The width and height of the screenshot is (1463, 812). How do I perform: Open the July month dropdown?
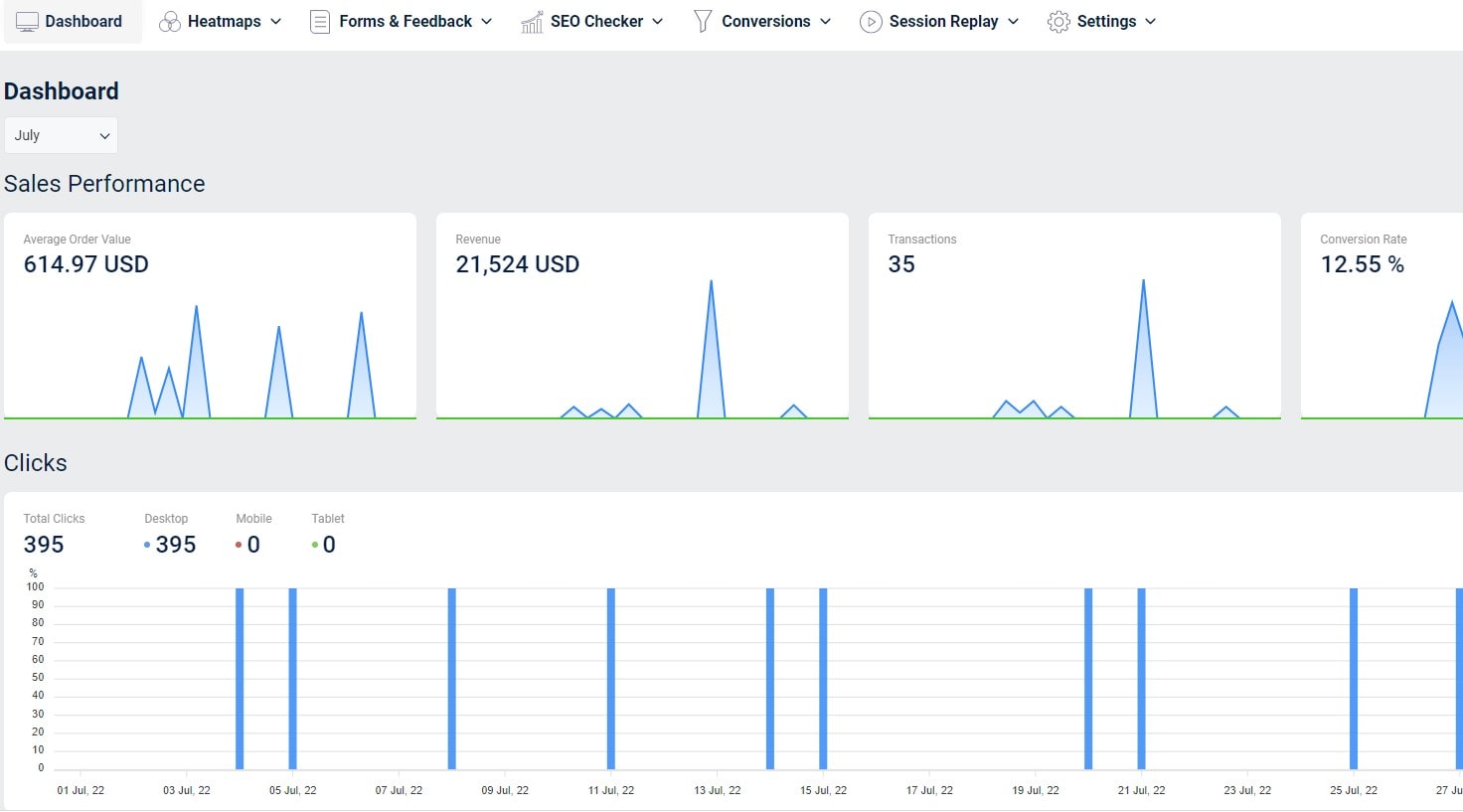(x=61, y=135)
